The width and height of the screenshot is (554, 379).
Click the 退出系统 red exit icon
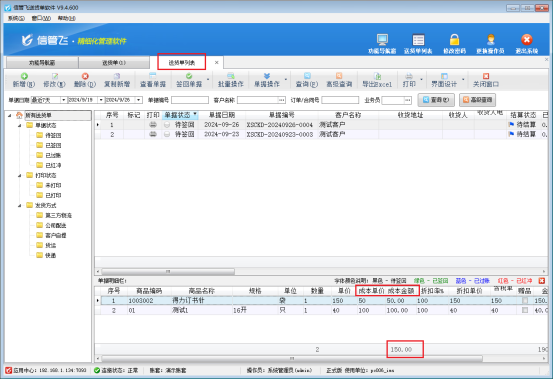point(526,40)
